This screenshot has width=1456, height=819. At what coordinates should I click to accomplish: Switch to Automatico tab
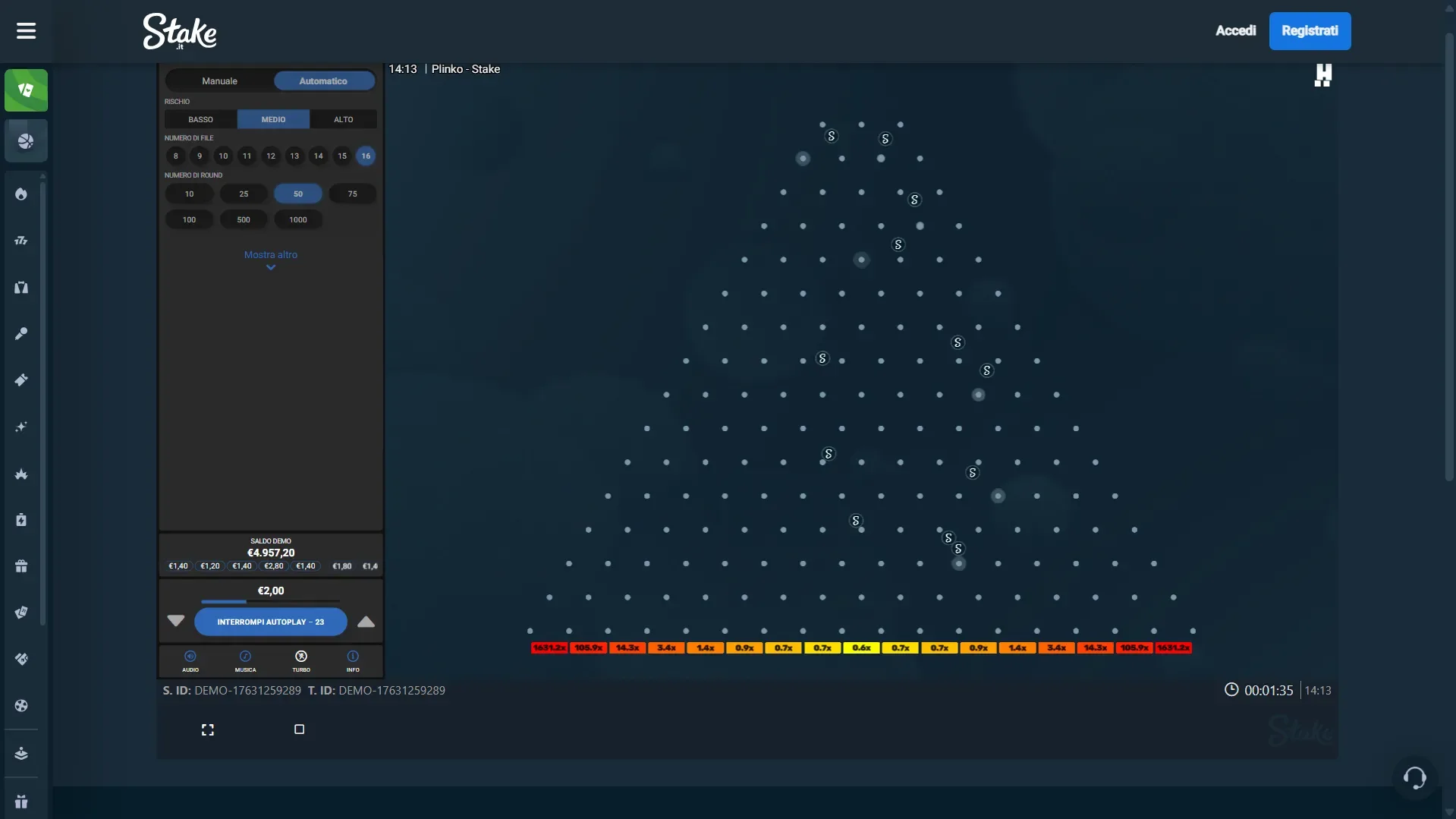(323, 81)
